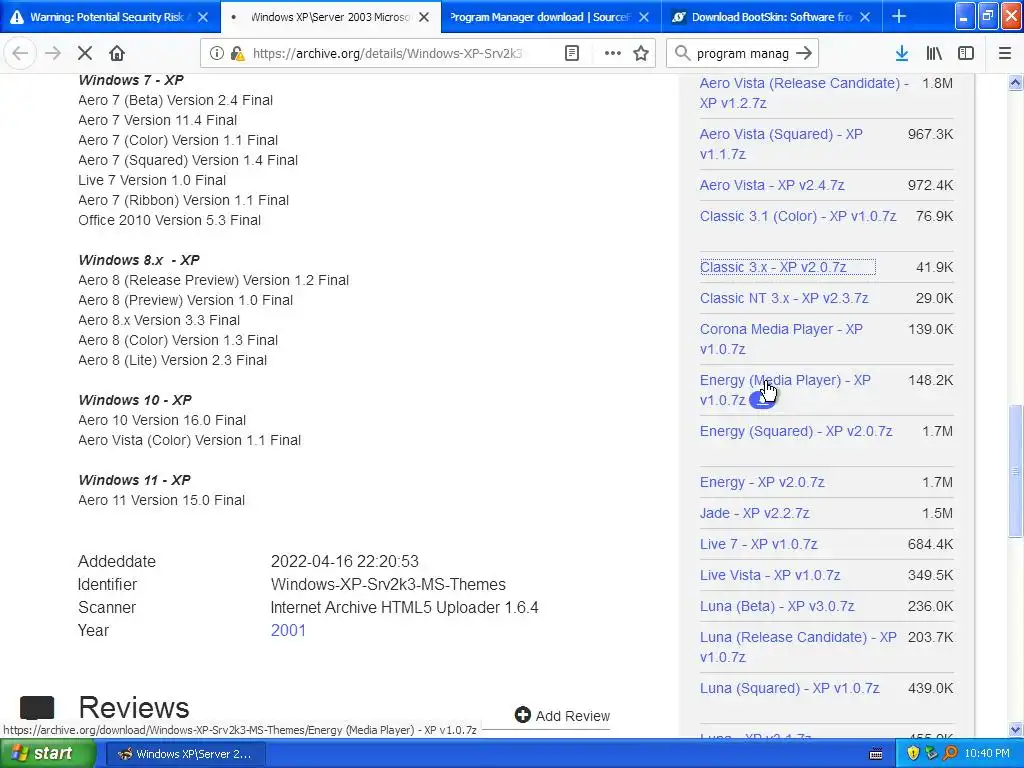Viewport: 1024px width, 768px height.
Task: Download Energy - XP v2.0.7z
Action: [762, 482]
